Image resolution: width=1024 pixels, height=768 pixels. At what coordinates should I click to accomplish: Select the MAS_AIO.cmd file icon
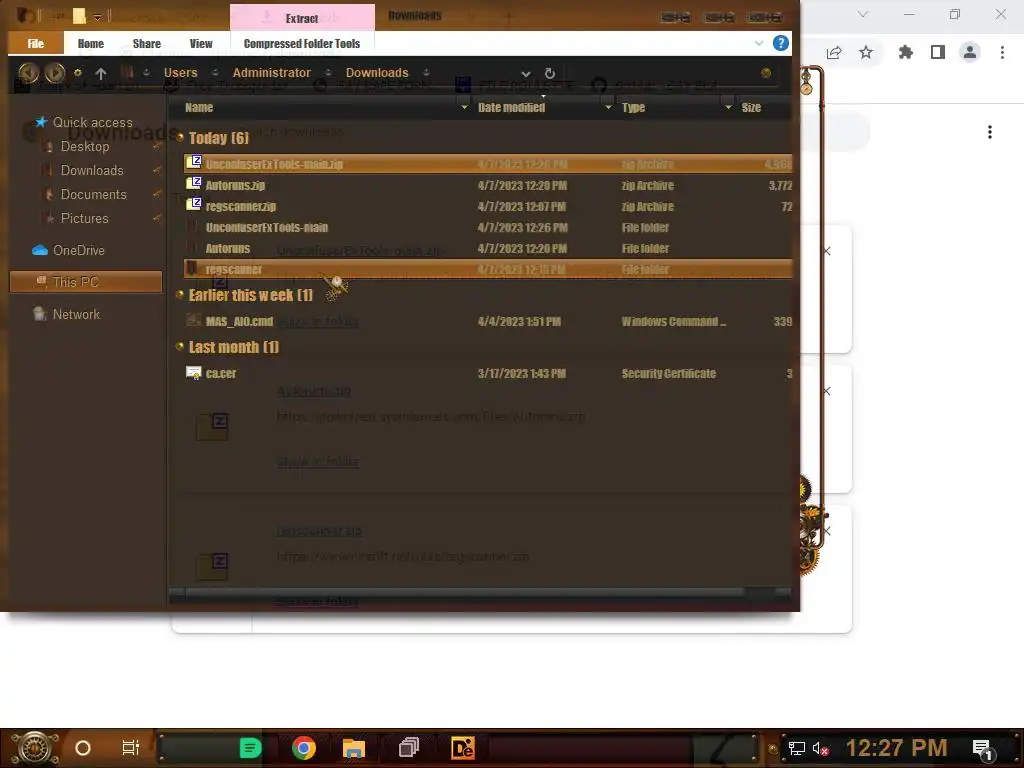pyautogui.click(x=193, y=320)
